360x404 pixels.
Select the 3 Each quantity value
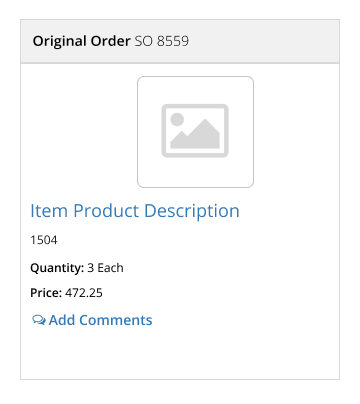[105, 268]
